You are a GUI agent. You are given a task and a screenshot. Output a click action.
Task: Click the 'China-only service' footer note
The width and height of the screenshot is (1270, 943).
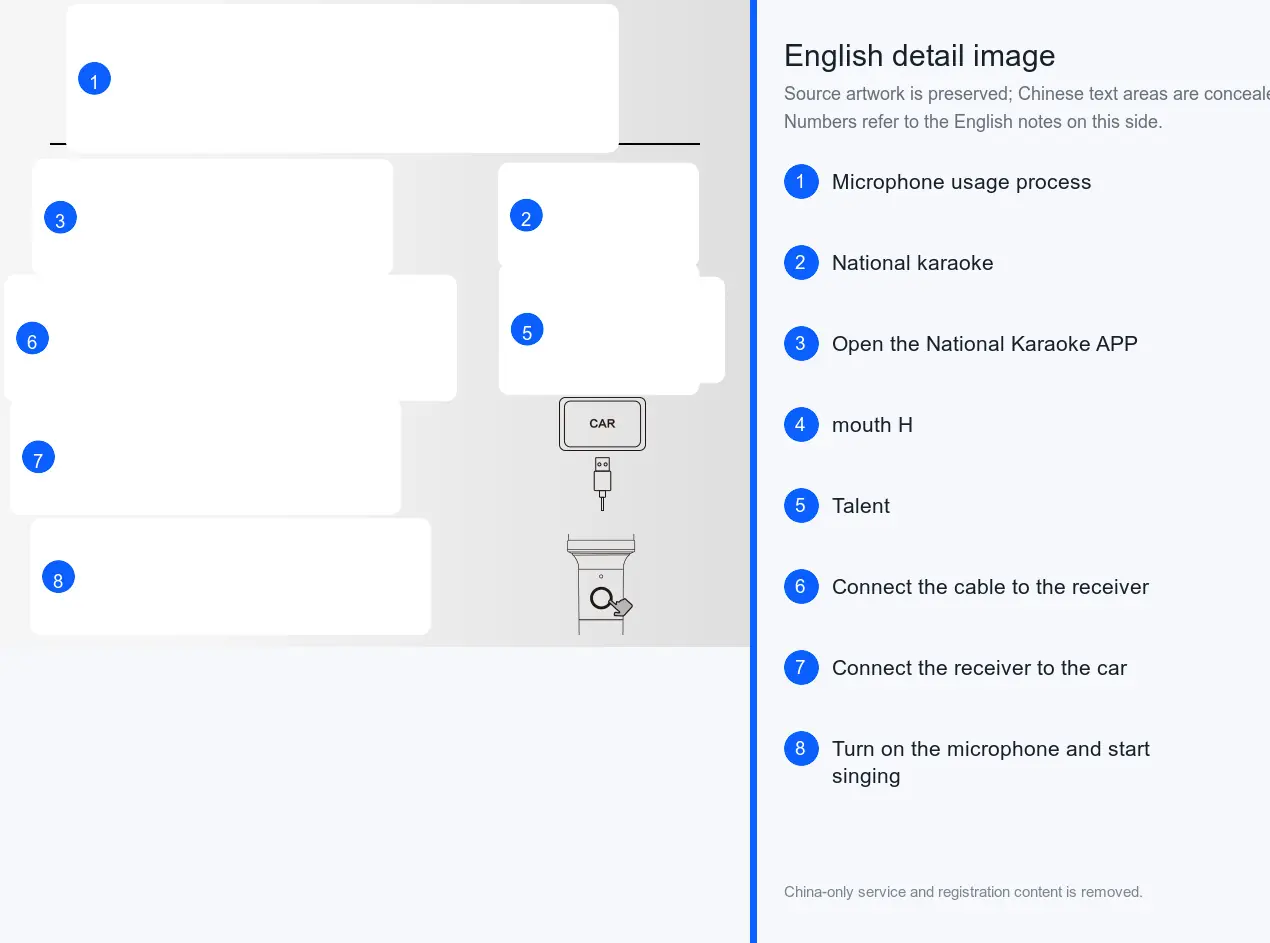963,892
